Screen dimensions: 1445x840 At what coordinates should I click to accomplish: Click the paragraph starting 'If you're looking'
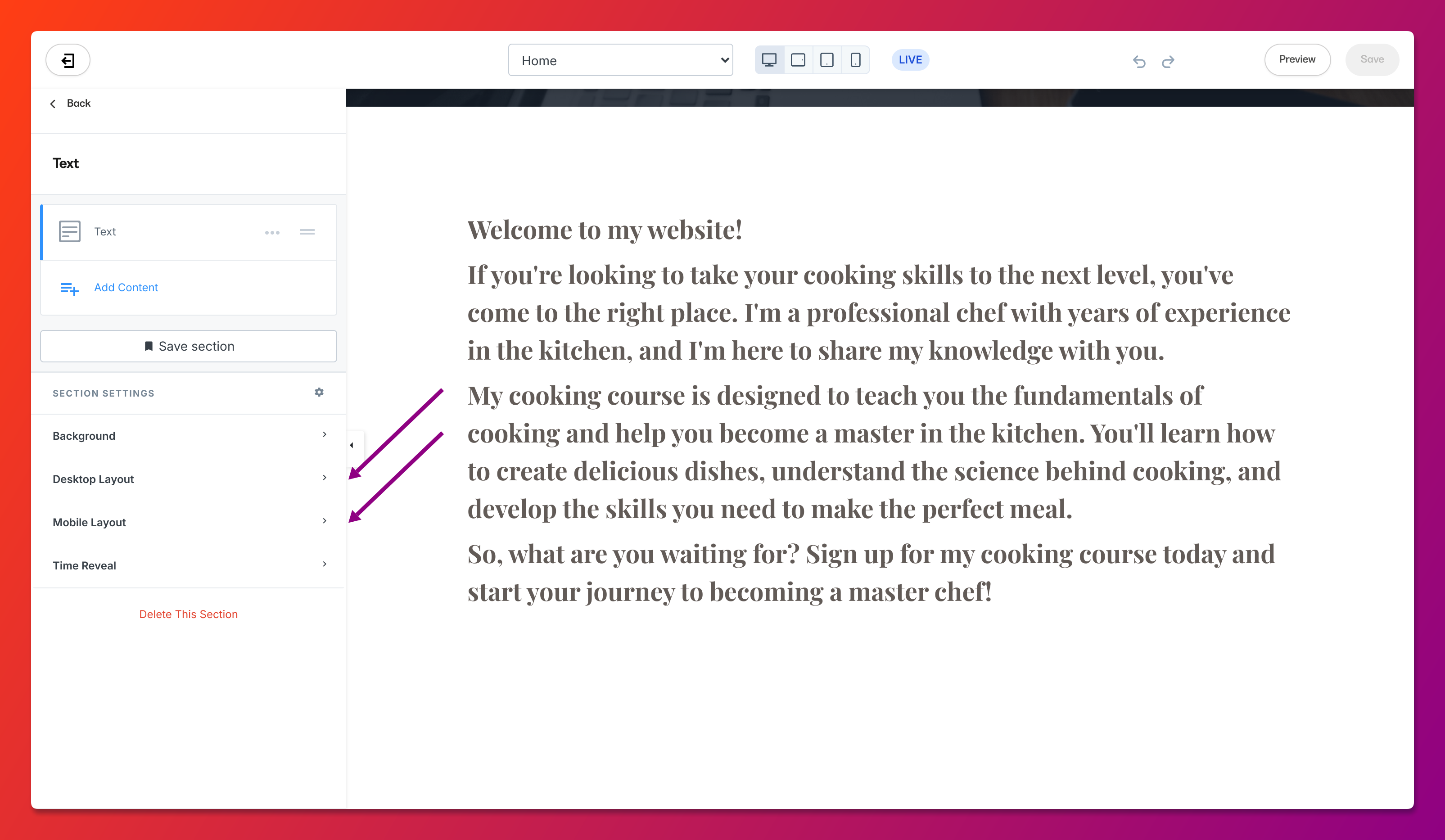(878, 313)
